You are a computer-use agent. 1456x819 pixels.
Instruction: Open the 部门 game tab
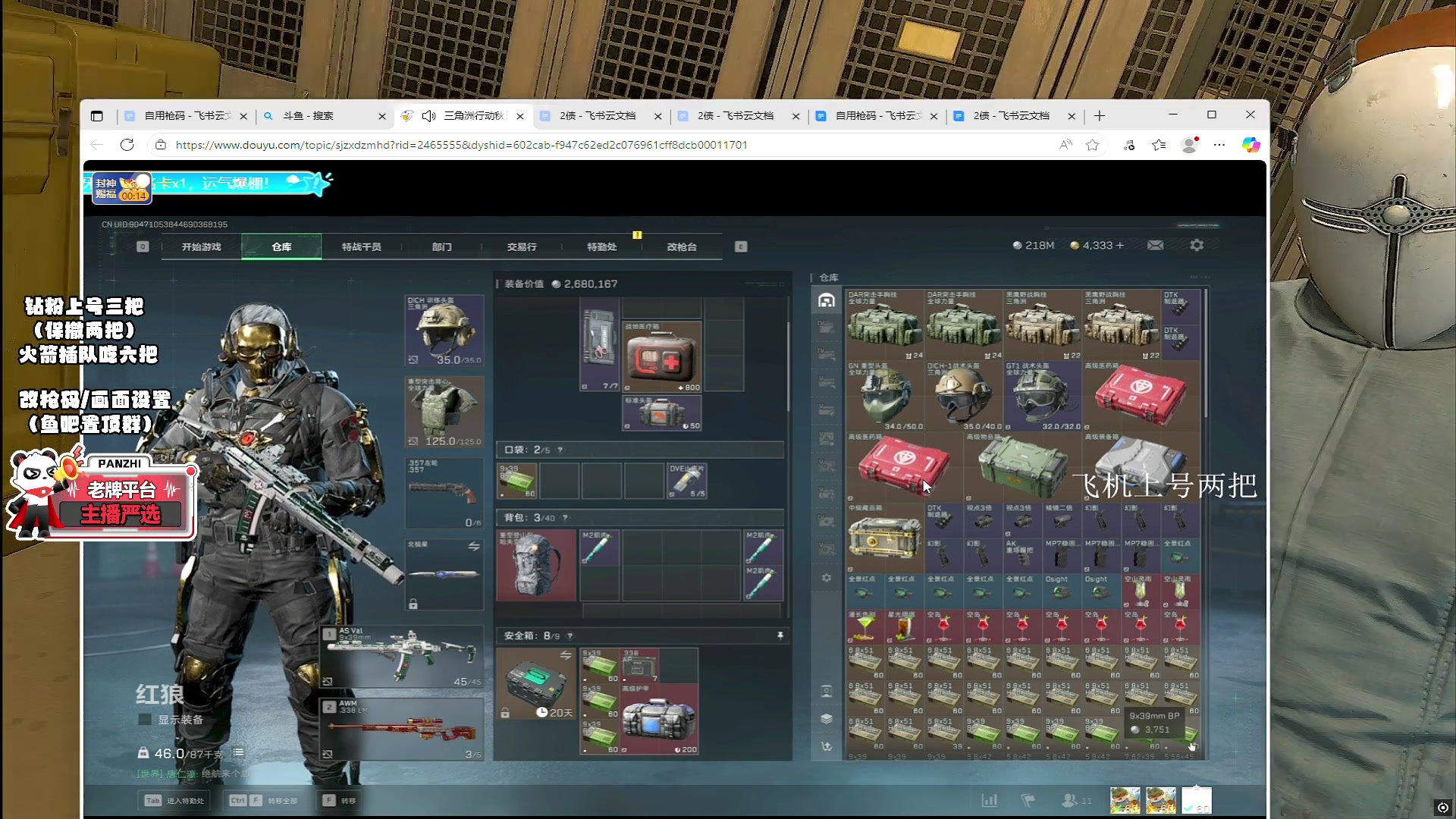441,247
